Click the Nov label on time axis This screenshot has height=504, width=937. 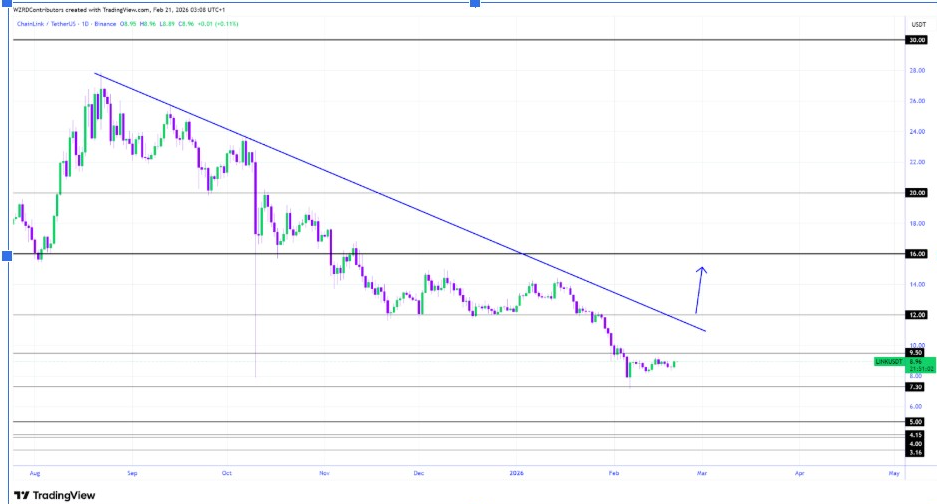click(324, 473)
